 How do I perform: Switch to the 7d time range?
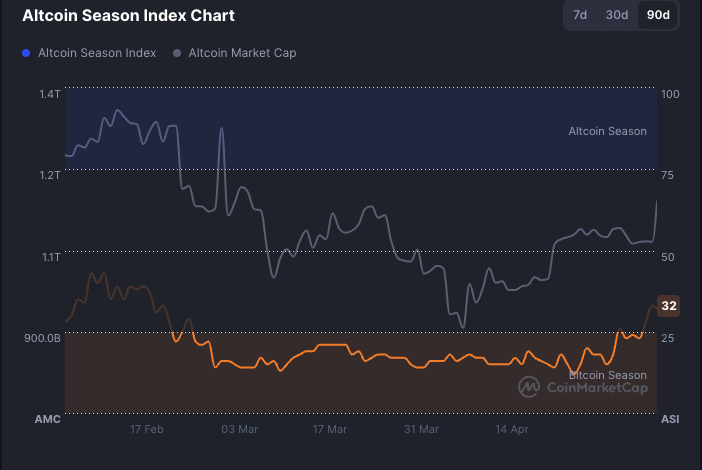point(580,15)
